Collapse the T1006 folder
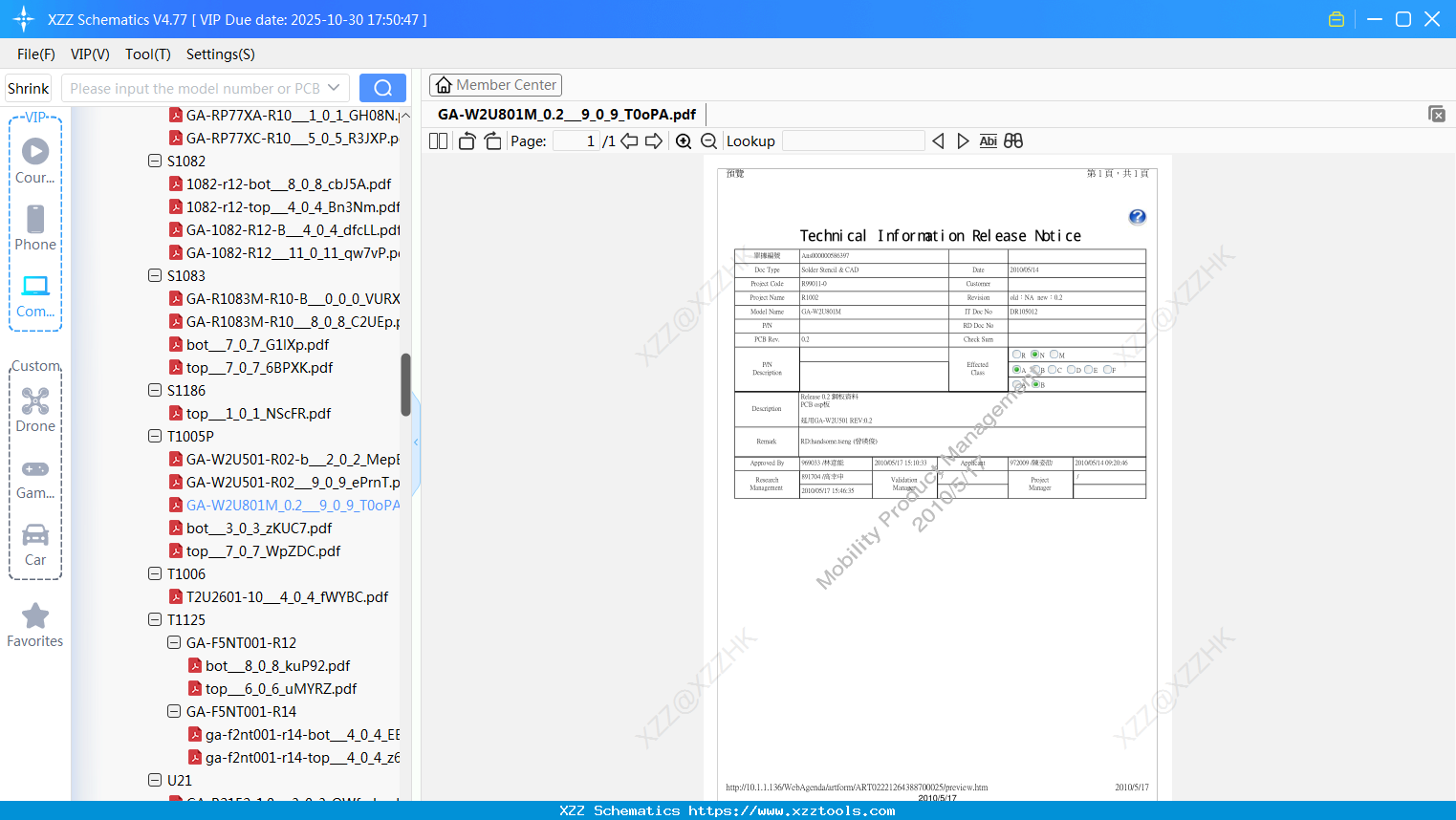Viewport: 1456px width, 820px height. pos(155,573)
